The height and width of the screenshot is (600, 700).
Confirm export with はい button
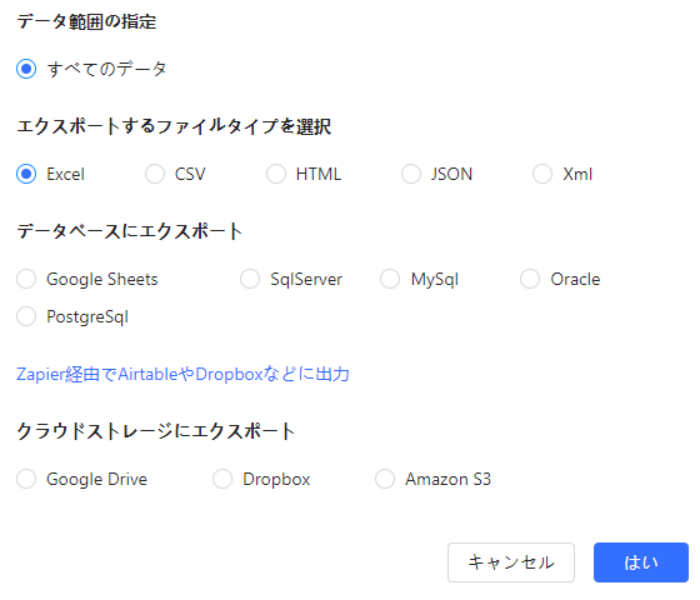click(641, 562)
